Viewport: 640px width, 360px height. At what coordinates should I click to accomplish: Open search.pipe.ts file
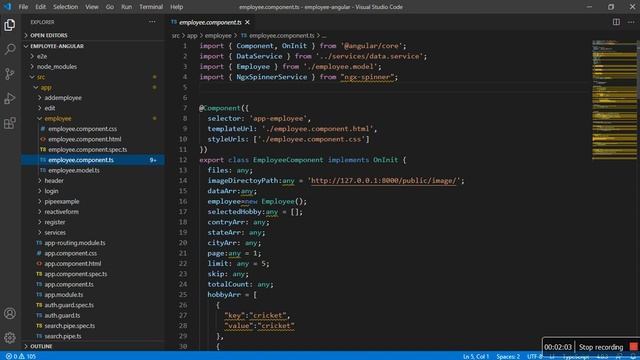coord(93,336)
